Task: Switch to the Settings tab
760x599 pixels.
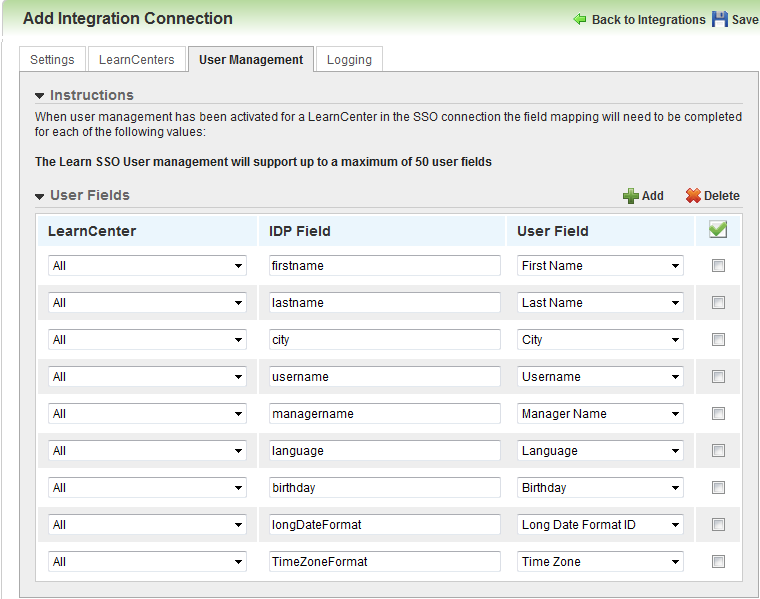Action: [x=52, y=60]
